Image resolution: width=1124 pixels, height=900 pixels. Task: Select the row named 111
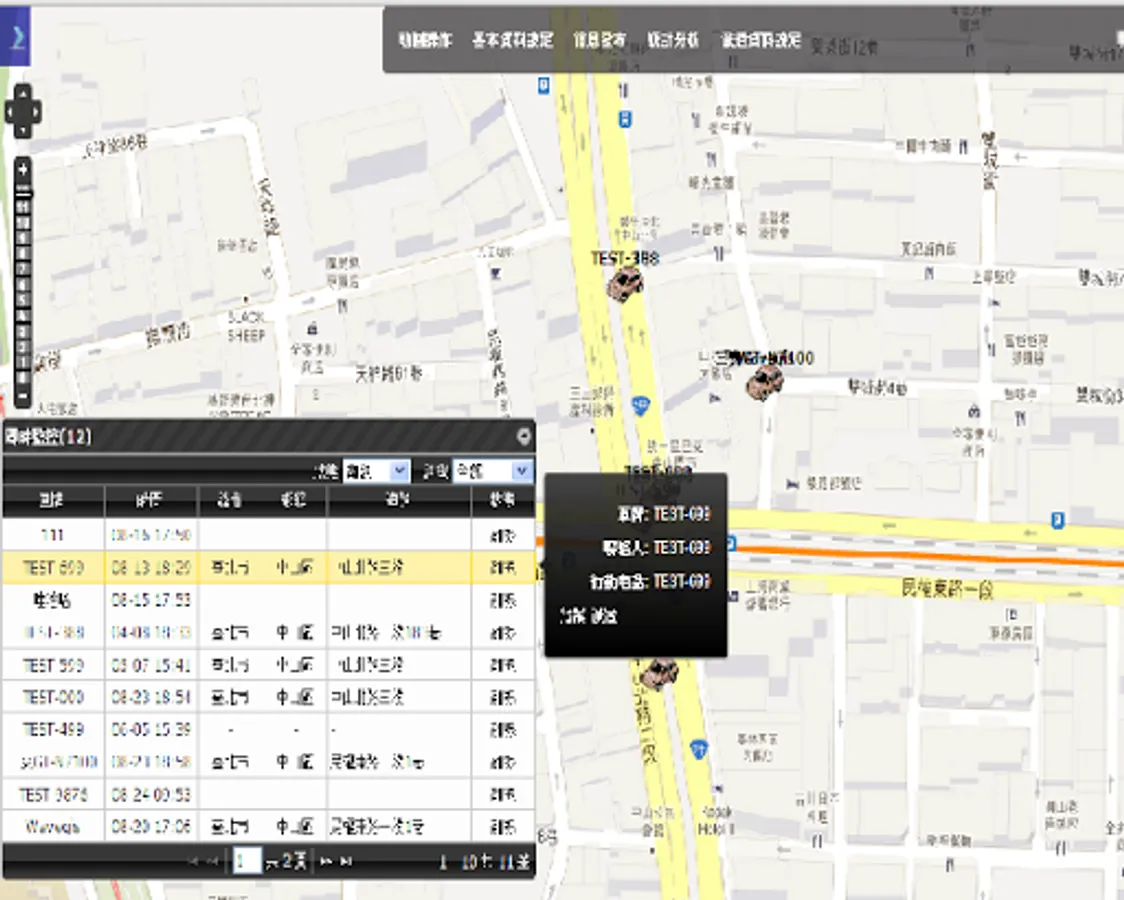tap(52, 535)
